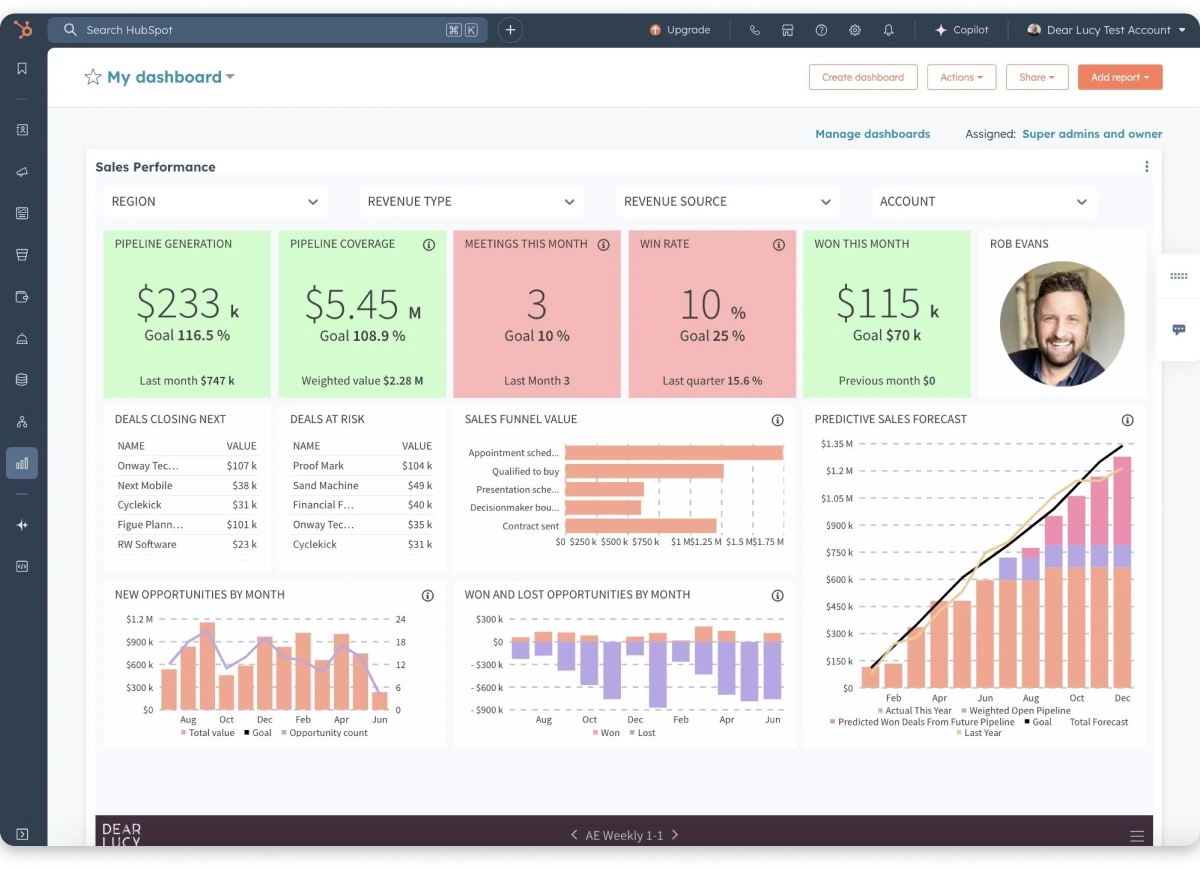
Task: Open the Bookmarks icon in the sidebar
Action: point(22,69)
